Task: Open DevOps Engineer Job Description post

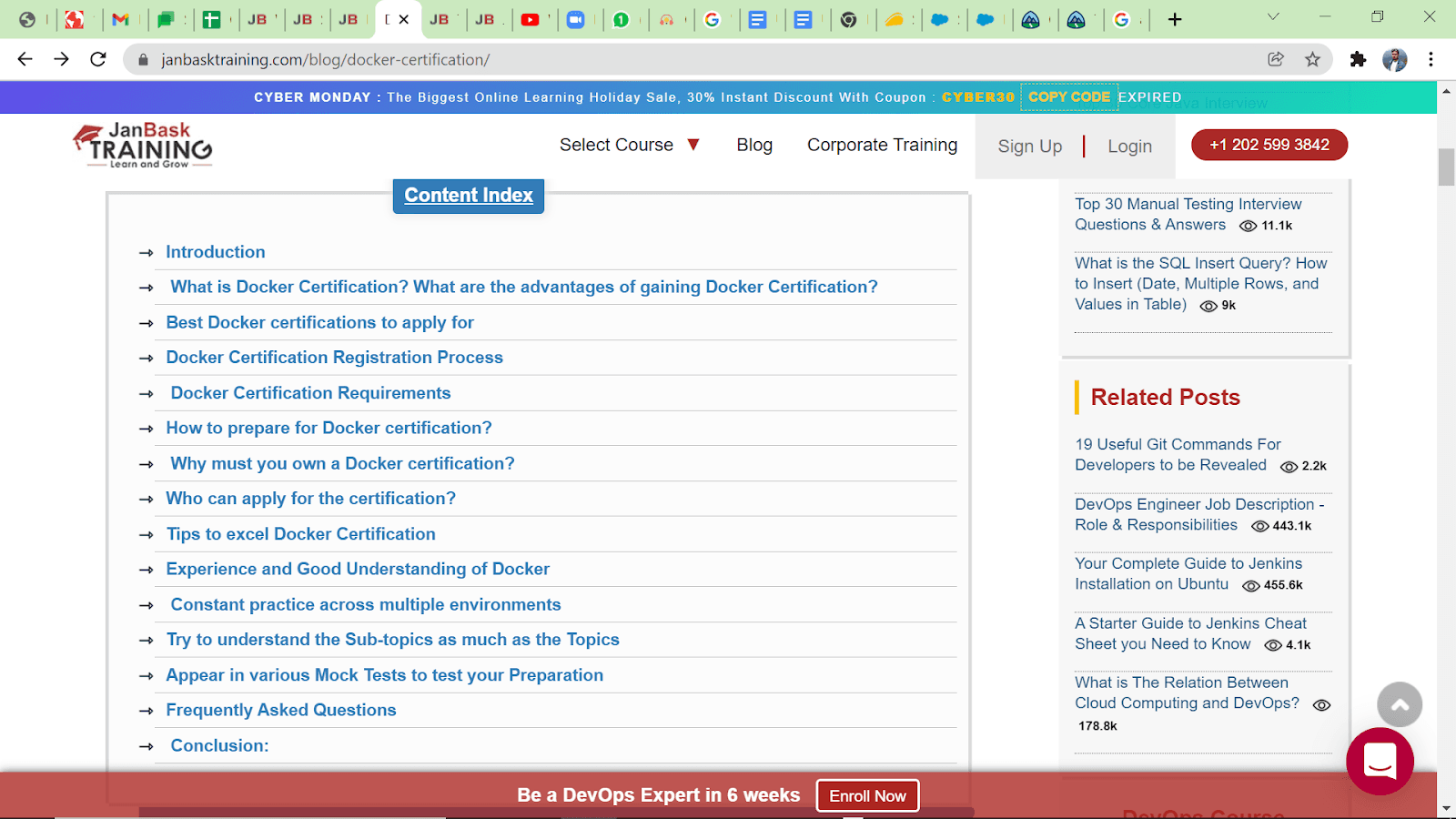Action: 1199,514
